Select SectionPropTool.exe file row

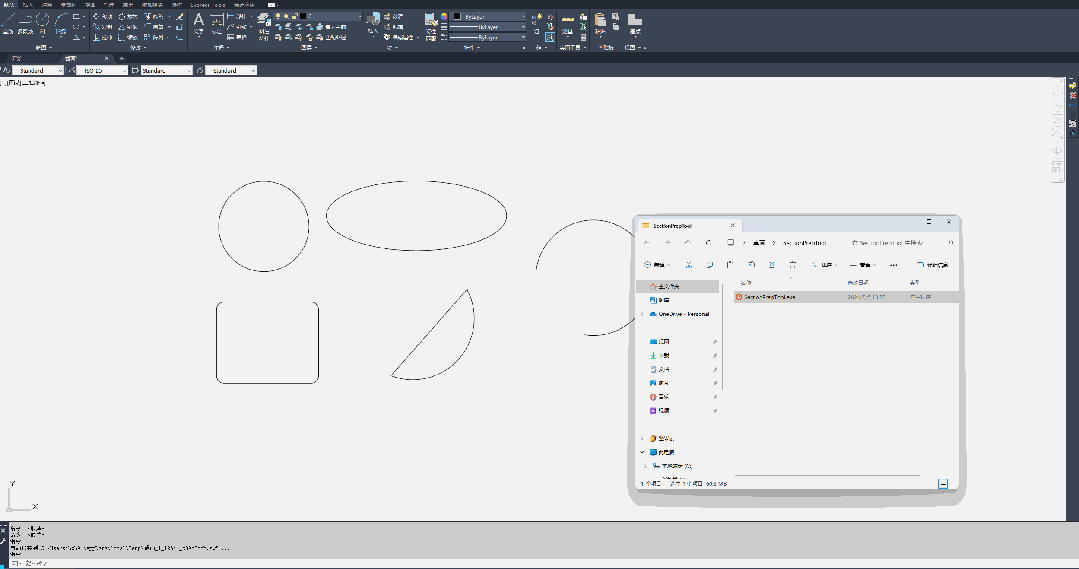click(x=846, y=297)
